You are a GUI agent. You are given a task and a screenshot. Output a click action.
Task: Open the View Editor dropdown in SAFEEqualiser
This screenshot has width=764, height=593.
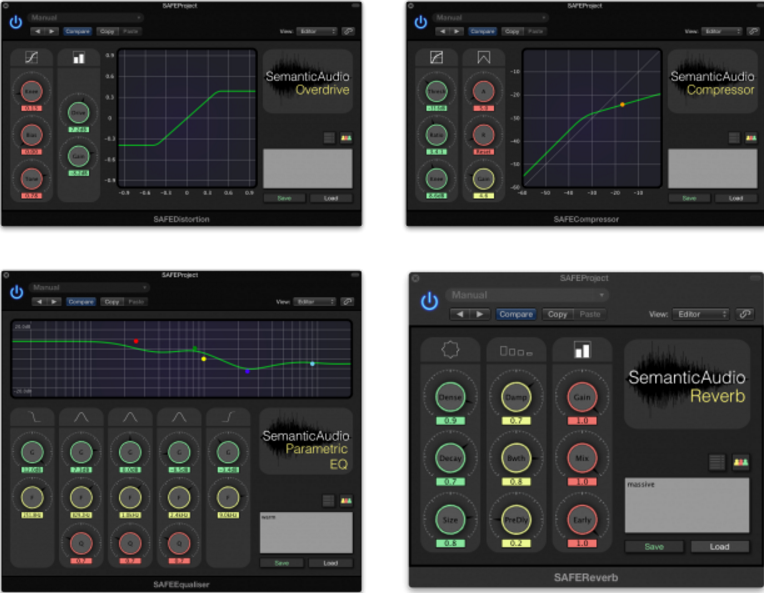315,302
